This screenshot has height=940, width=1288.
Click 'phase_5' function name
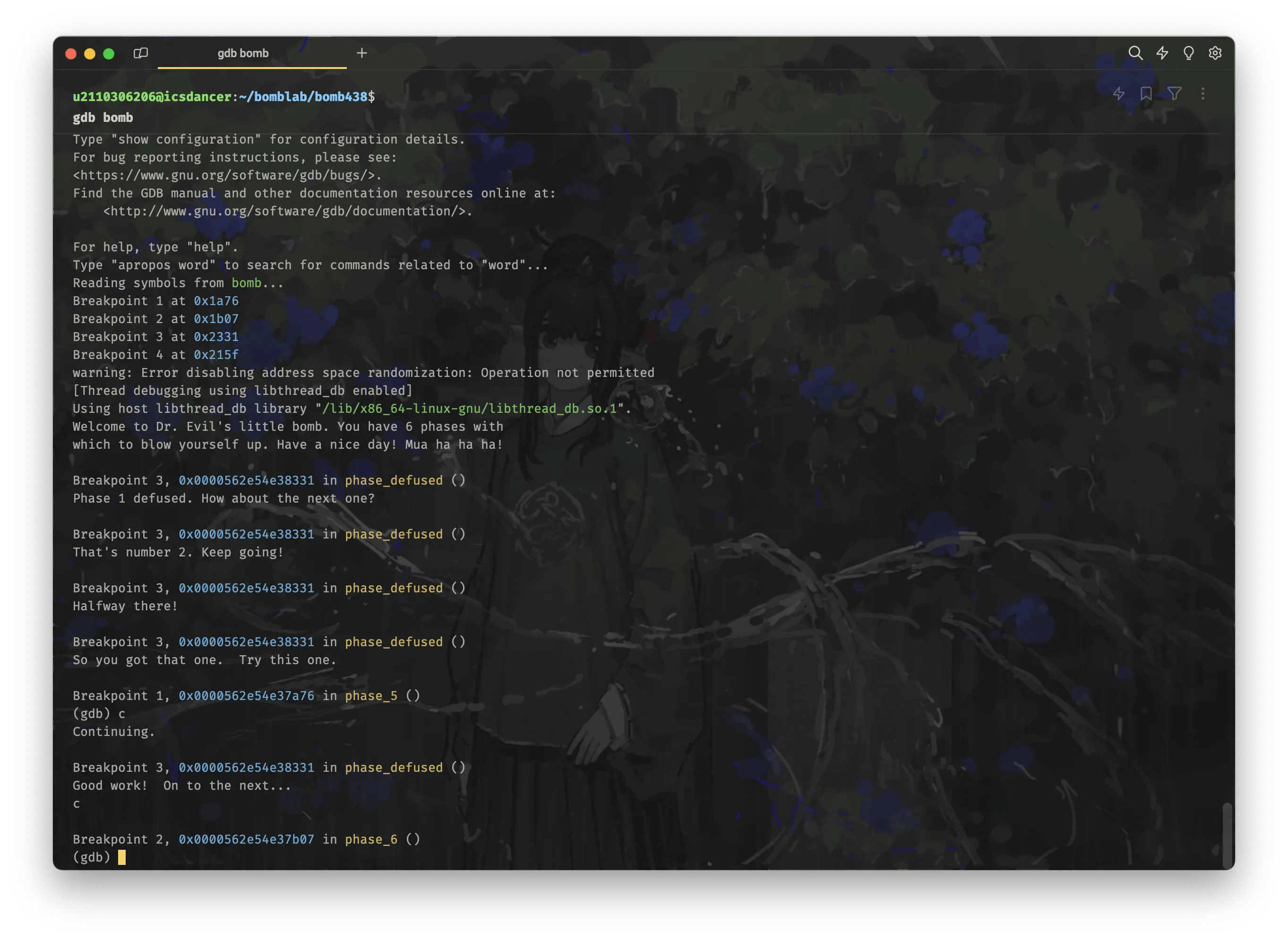(x=371, y=695)
